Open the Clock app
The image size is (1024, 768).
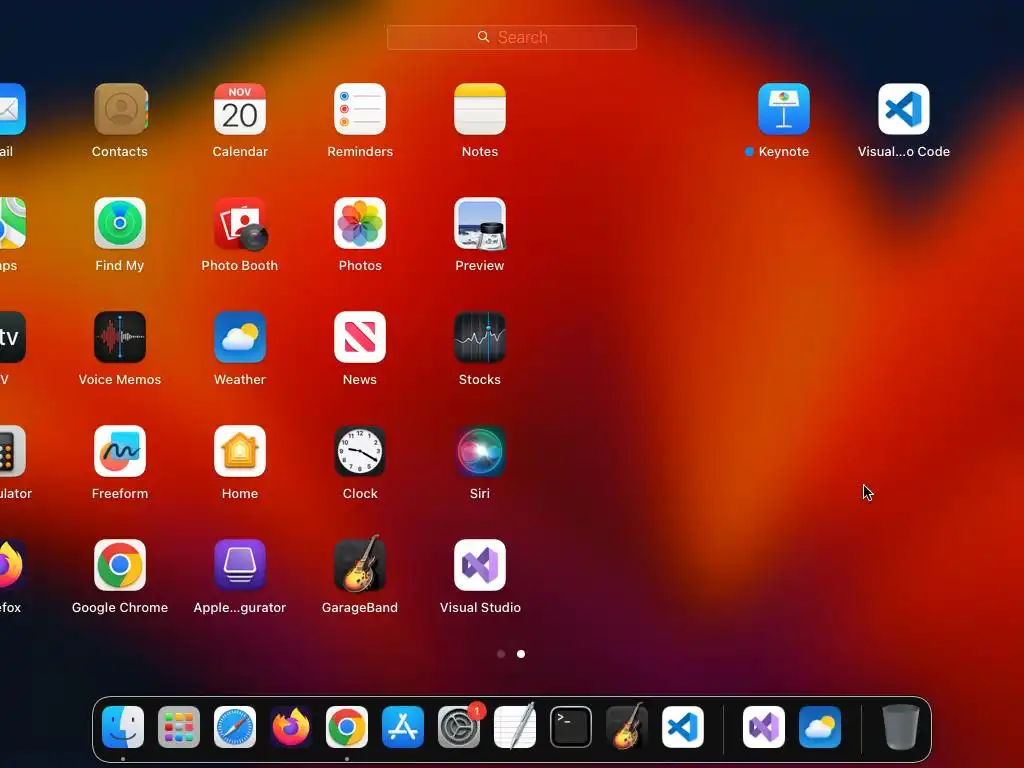pyautogui.click(x=360, y=451)
